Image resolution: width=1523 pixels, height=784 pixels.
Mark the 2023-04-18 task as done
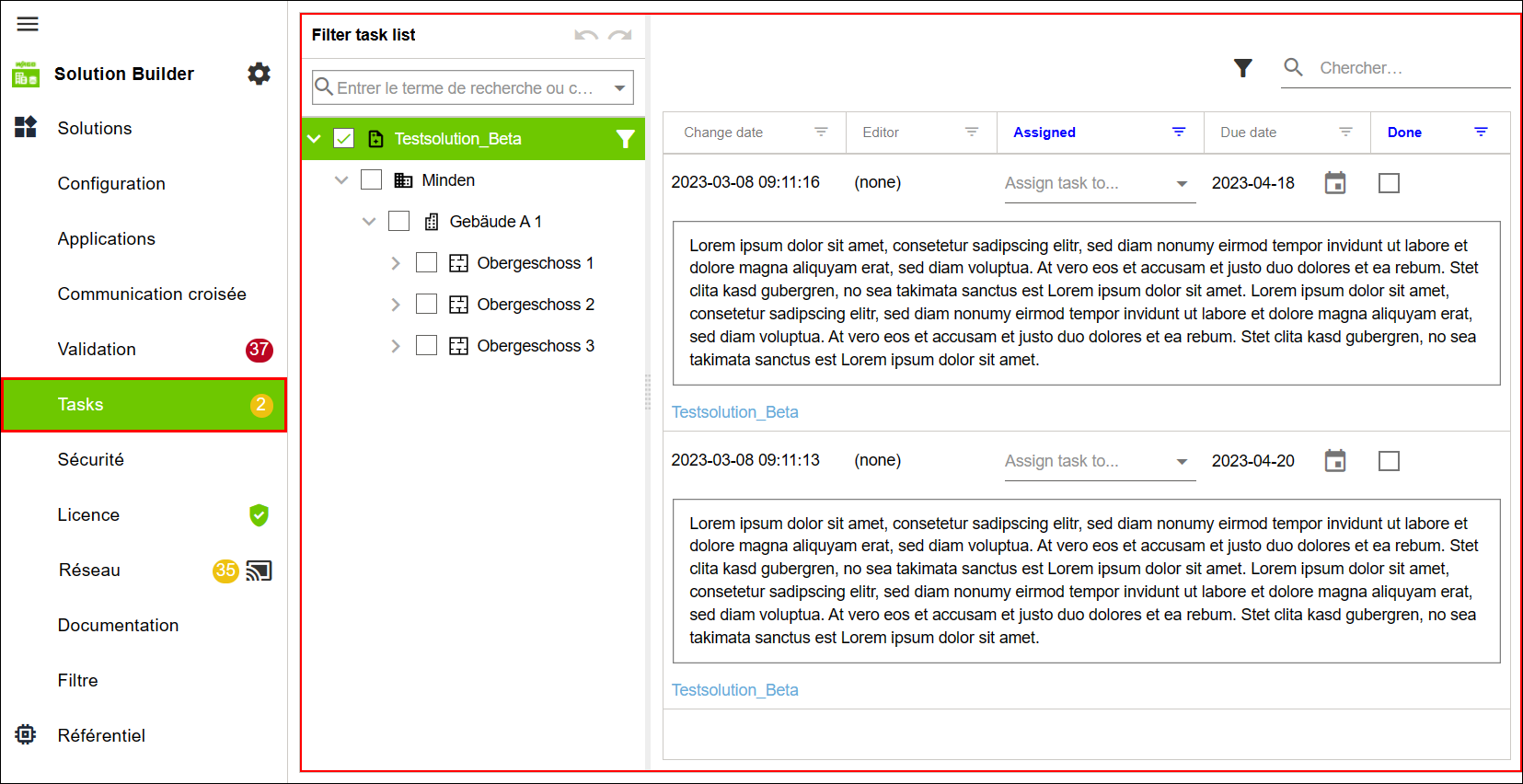click(x=1390, y=183)
